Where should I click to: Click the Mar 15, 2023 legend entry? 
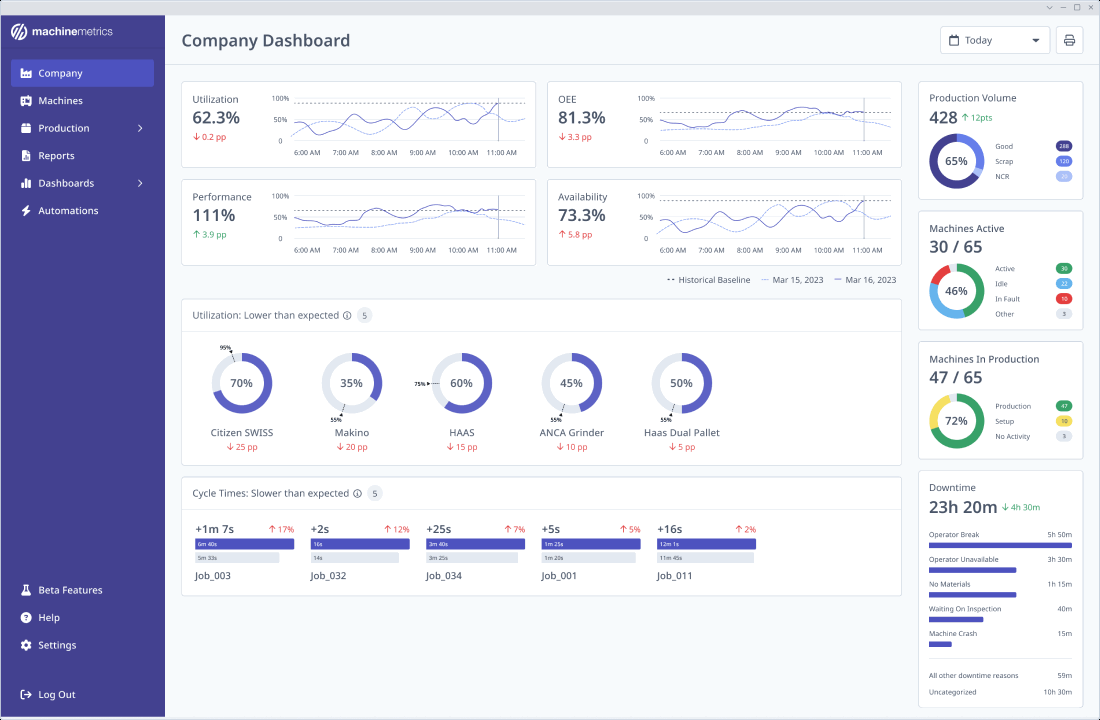click(792, 280)
